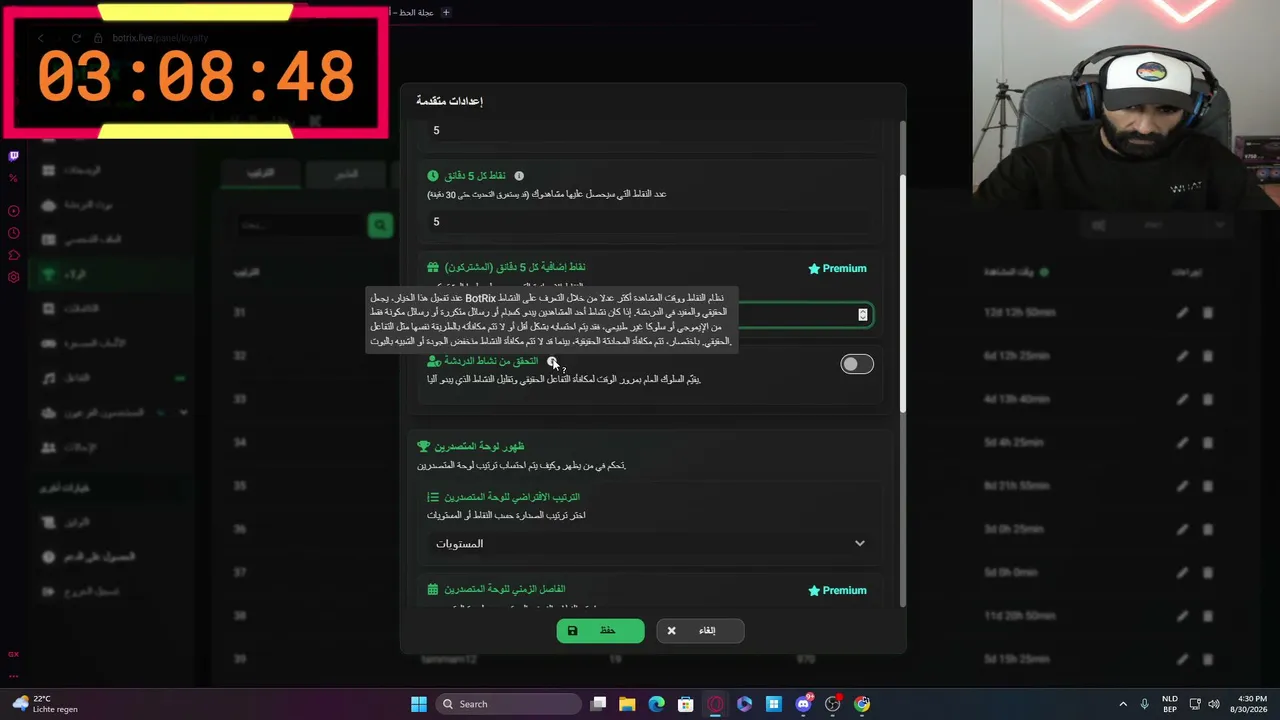
Task: Click the trash icon in the '11d 20h 50min' row
Action: [1207, 616]
